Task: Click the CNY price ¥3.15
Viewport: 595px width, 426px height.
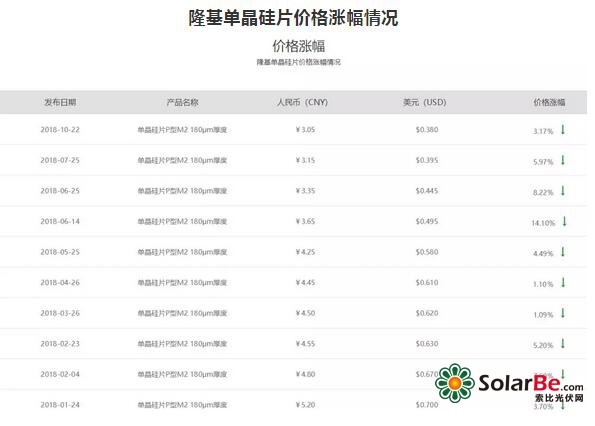Action: click(x=305, y=160)
